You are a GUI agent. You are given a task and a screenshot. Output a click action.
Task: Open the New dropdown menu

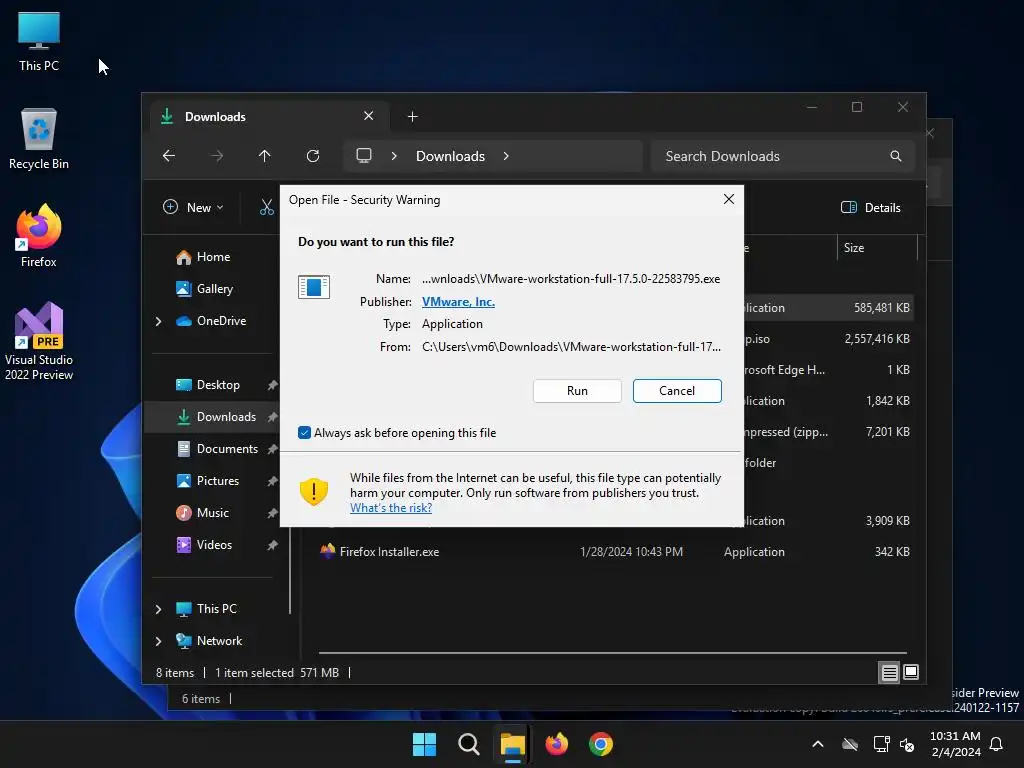coord(193,208)
